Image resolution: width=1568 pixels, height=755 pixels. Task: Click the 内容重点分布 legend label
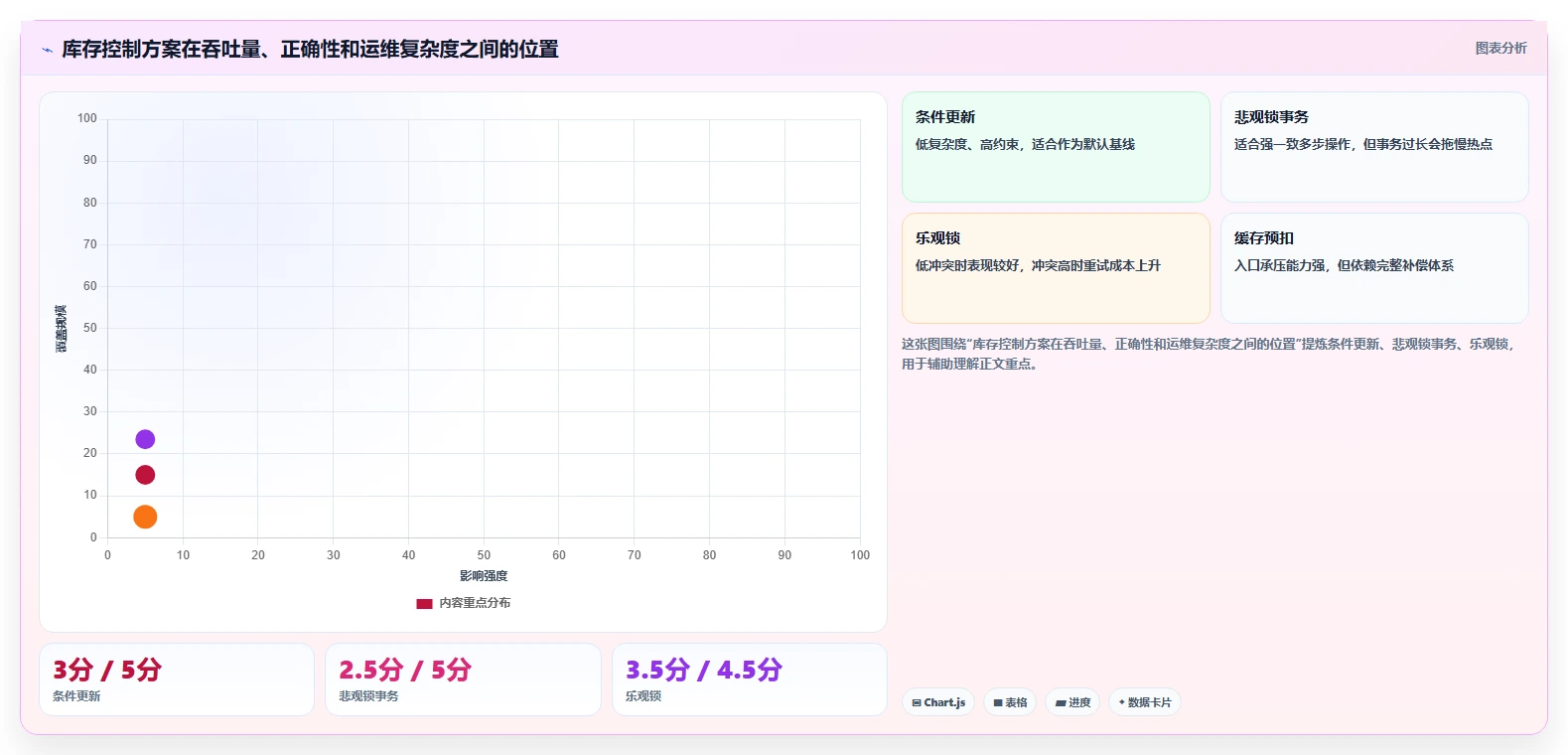[475, 603]
